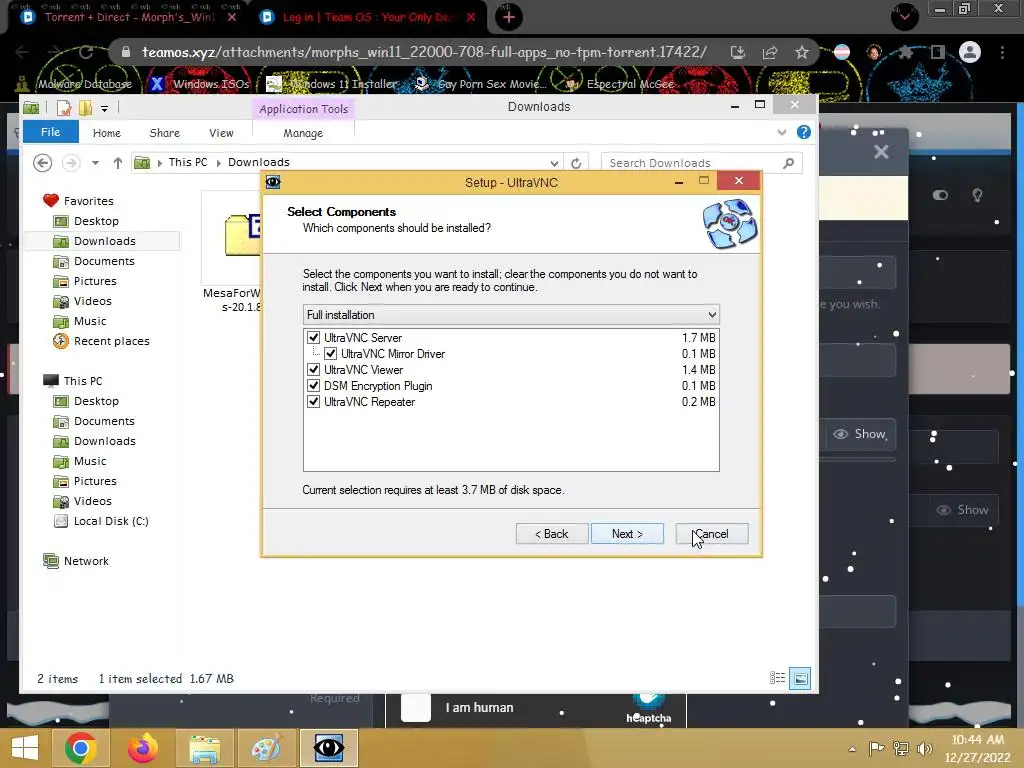The image size is (1024, 768).
Task: Click Quick Access properties icon
Action: [63, 108]
